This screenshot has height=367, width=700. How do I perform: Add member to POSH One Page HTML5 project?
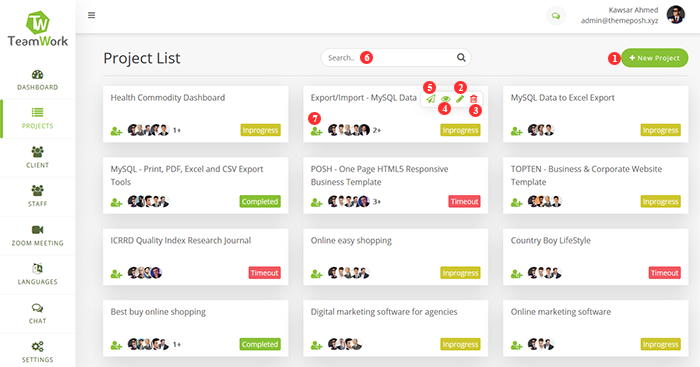[317, 202]
